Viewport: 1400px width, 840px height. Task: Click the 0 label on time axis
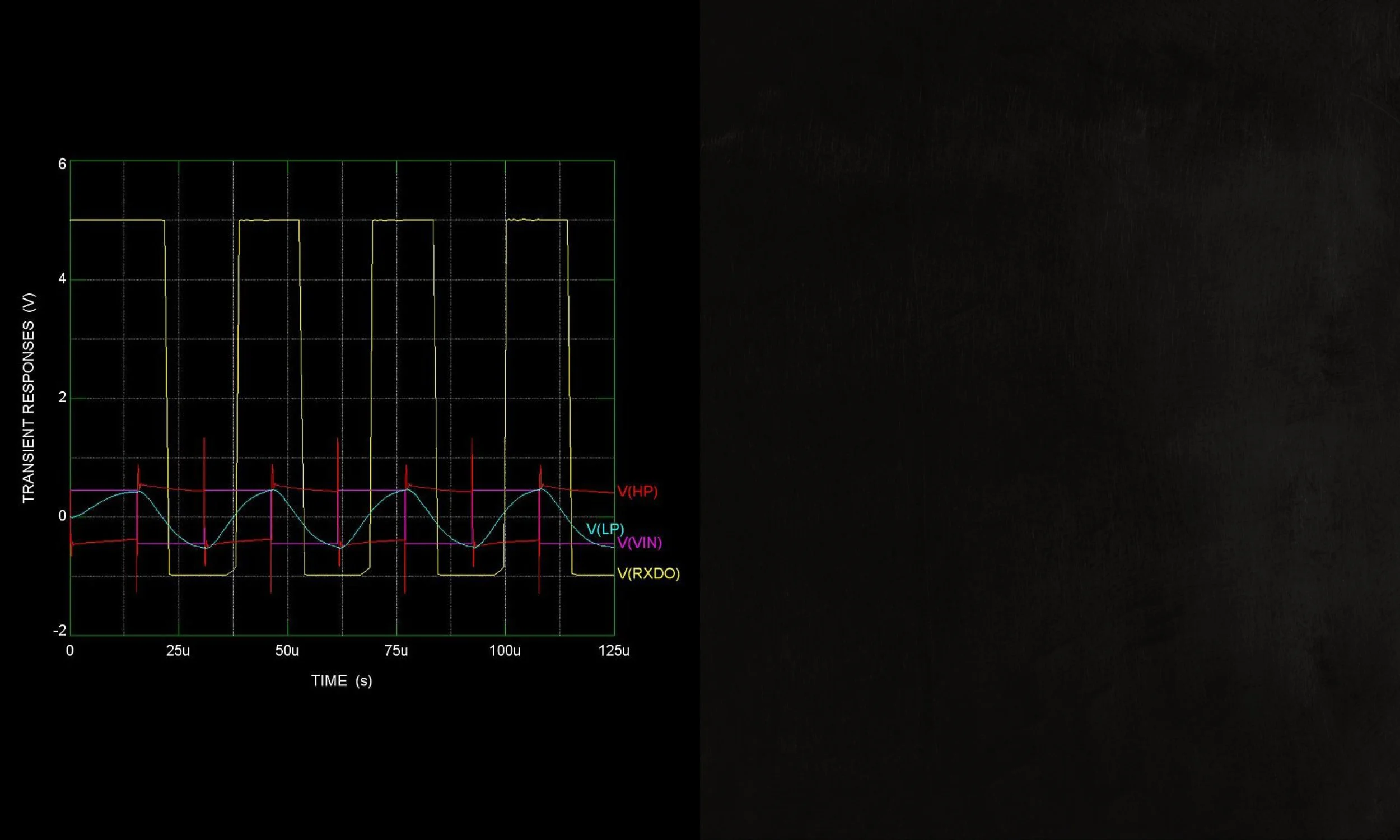(69, 651)
